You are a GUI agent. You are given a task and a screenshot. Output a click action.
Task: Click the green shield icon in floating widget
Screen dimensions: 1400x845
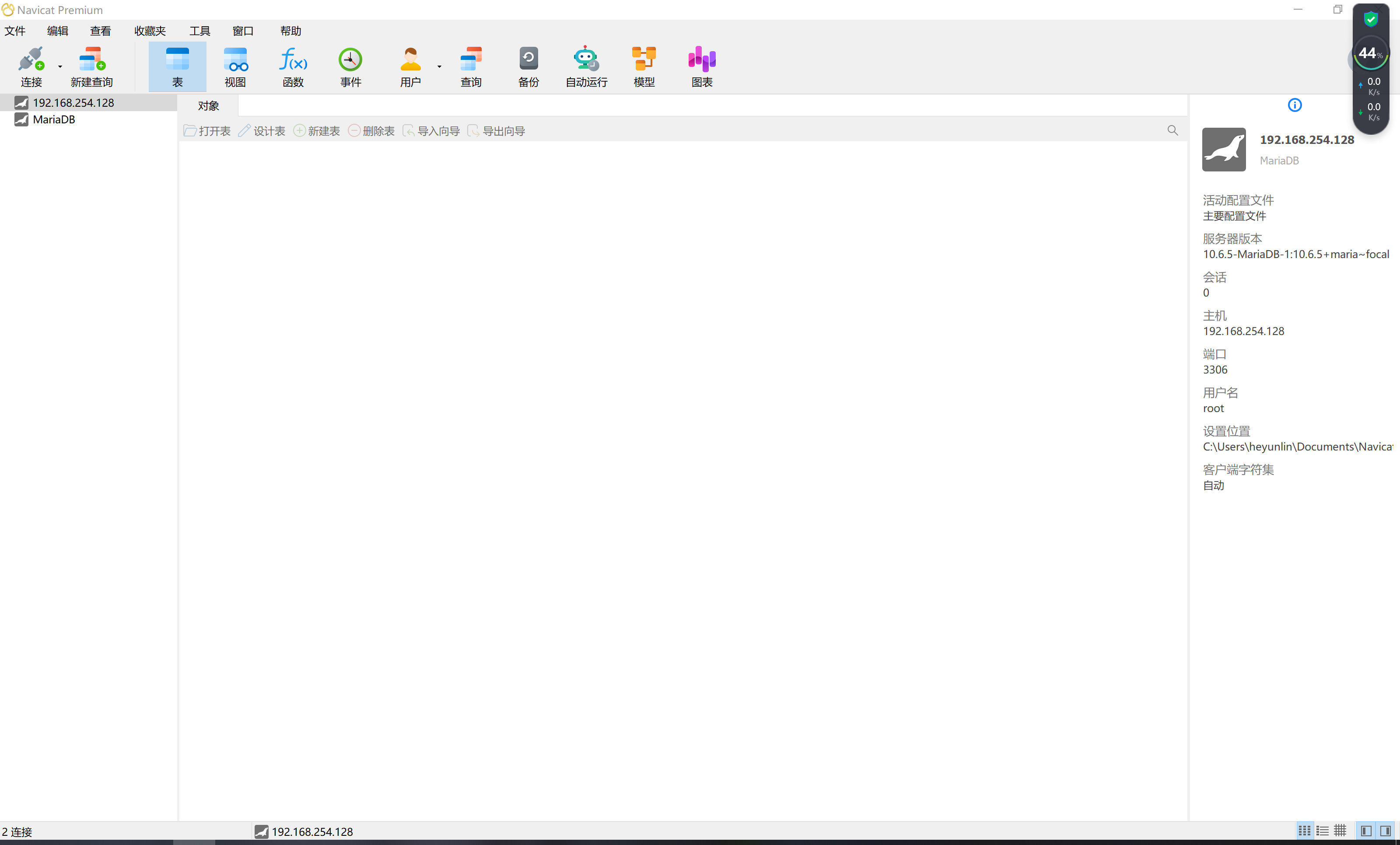coord(1371,19)
